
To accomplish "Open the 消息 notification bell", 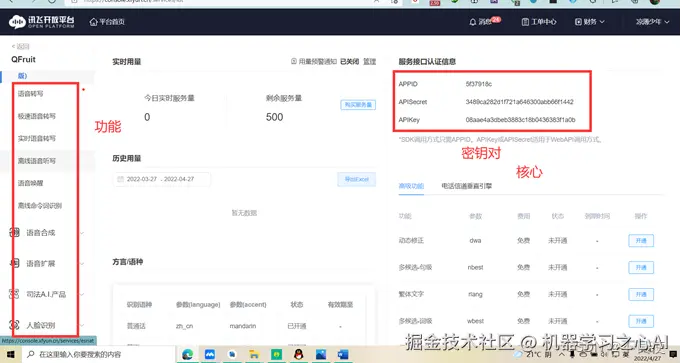I will (x=485, y=21).
